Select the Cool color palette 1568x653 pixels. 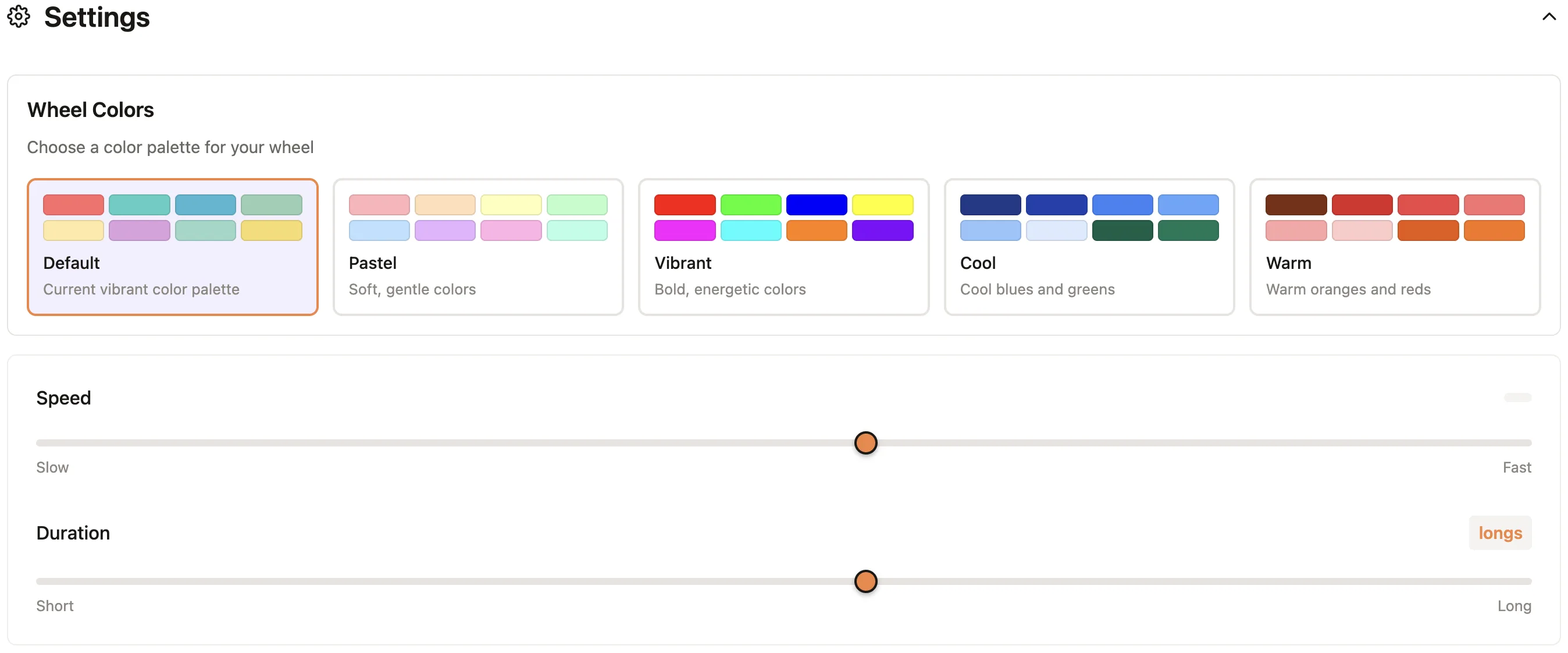pyautogui.click(x=1089, y=247)
